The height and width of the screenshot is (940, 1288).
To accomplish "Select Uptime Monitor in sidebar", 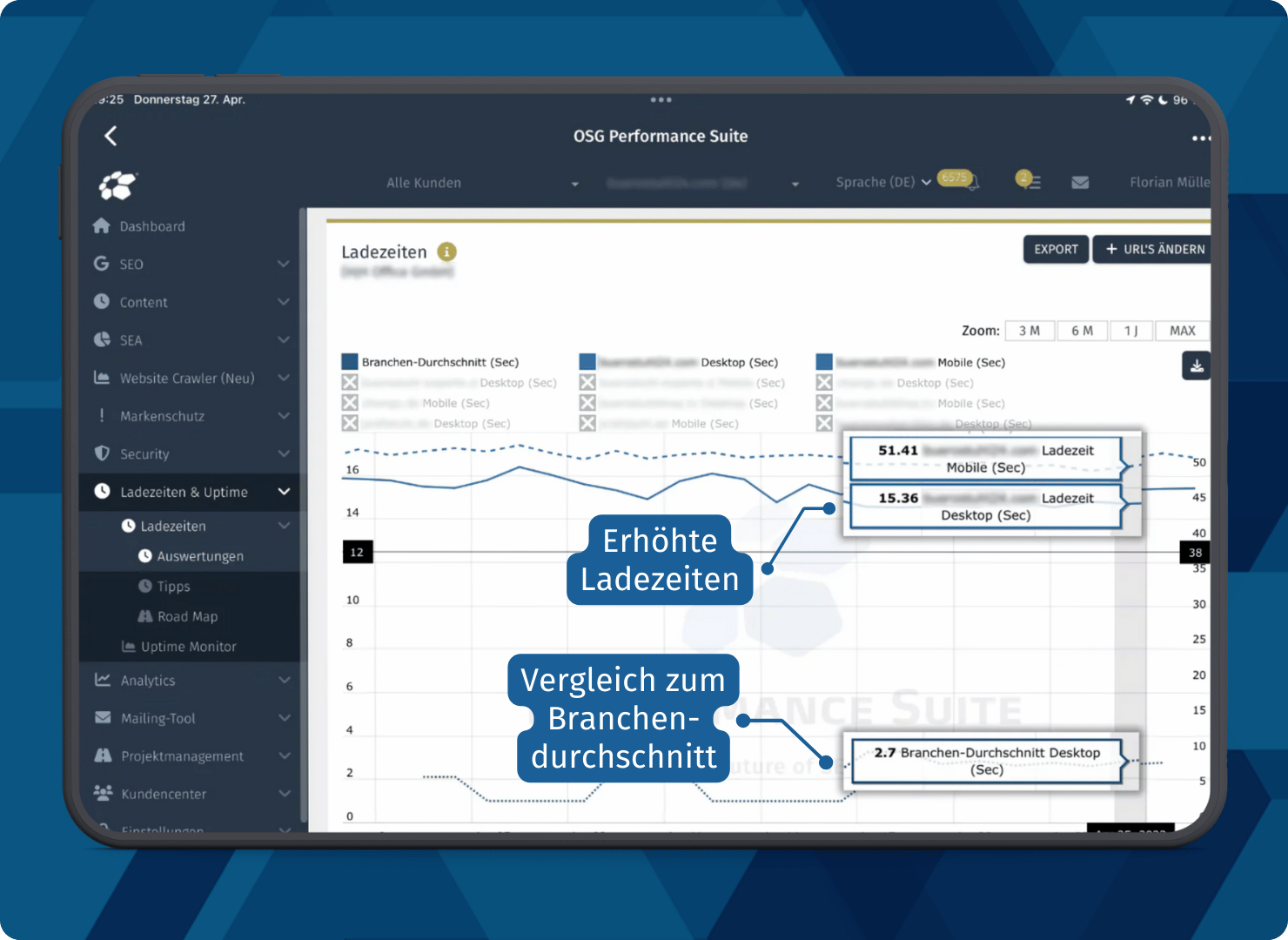I will [x=188, y=647].
